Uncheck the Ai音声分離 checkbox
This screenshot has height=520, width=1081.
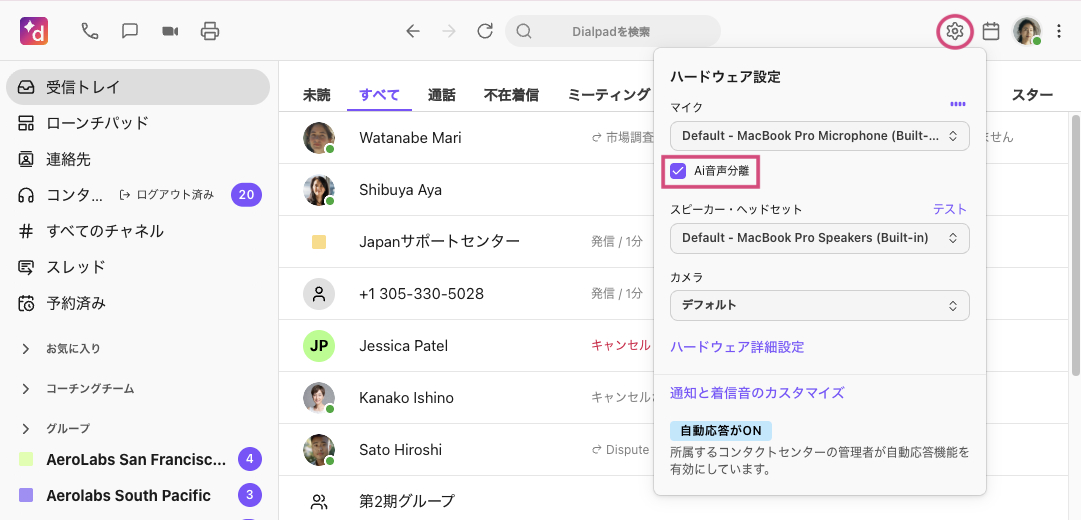tap(679, 171)
